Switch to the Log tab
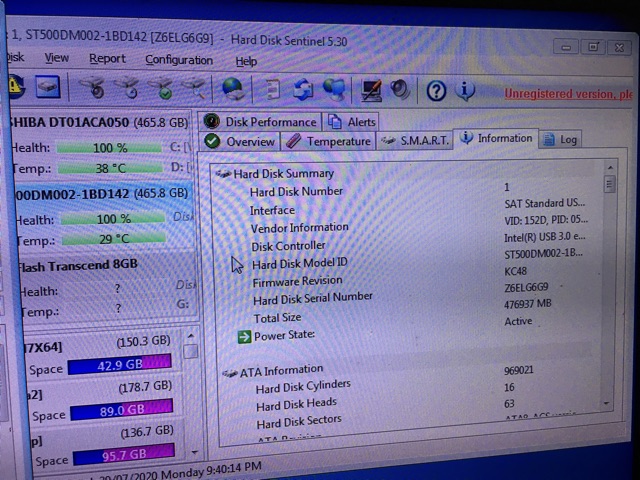Screen dimensions: 640x480 560,140
